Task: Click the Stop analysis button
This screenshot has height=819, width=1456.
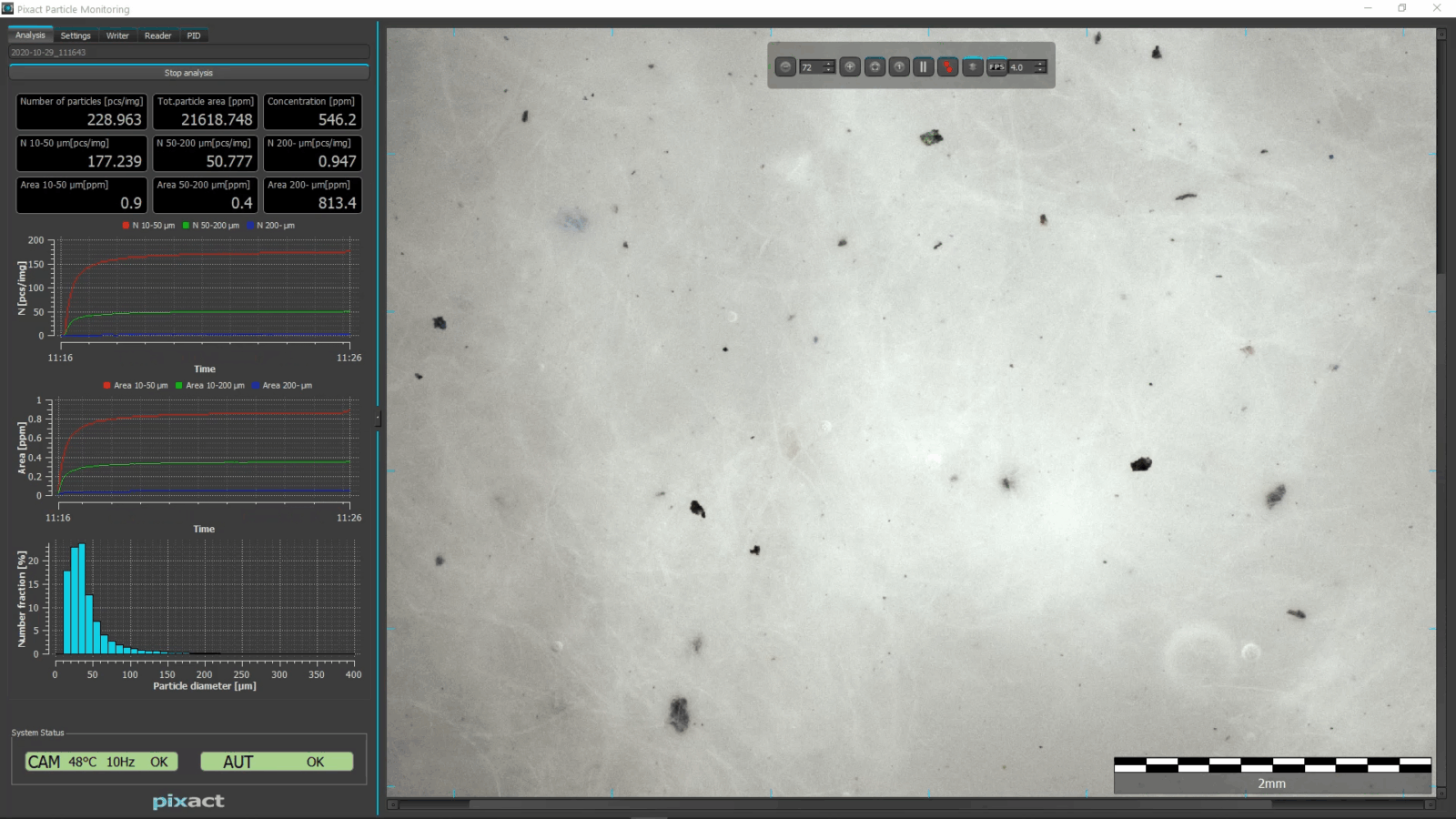Action: click(x=188, y=73)
